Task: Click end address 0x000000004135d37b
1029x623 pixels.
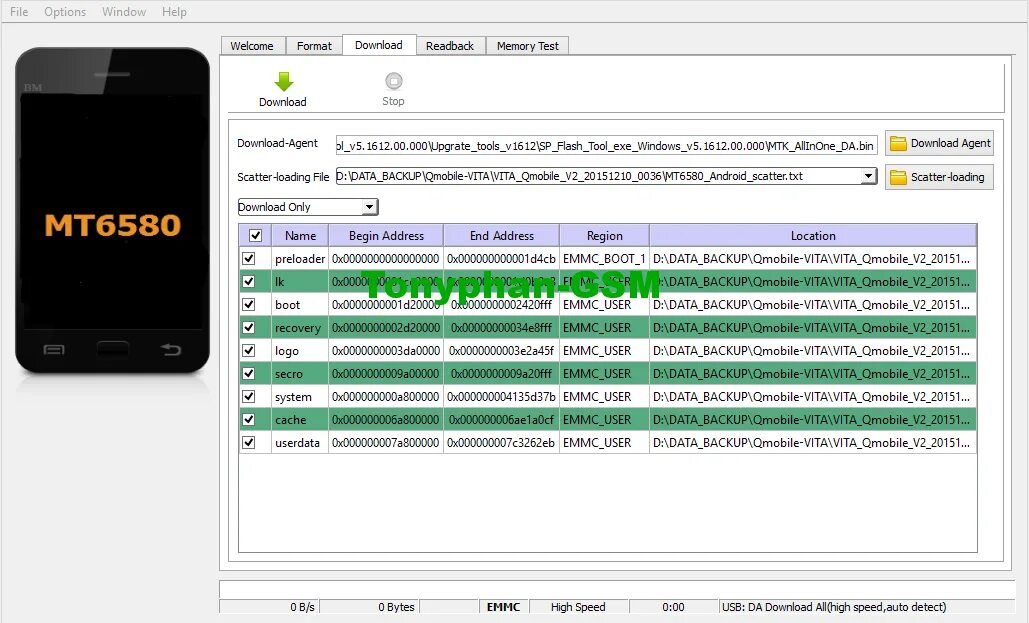Action: click(x=502, y=397)
